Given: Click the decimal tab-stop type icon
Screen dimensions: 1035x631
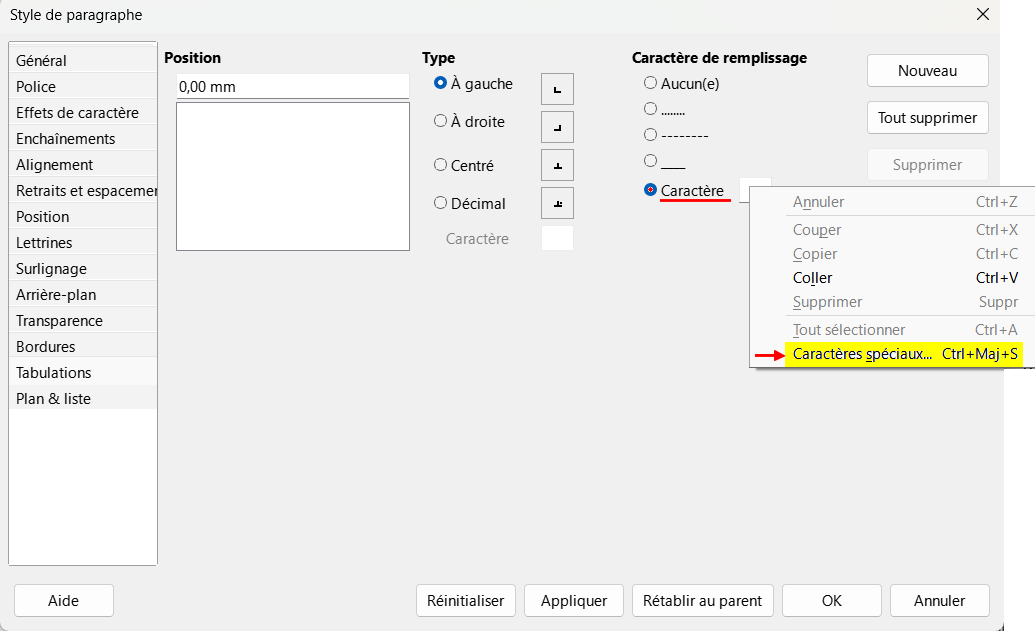Looking at the screenshot, I should point(557,203).
